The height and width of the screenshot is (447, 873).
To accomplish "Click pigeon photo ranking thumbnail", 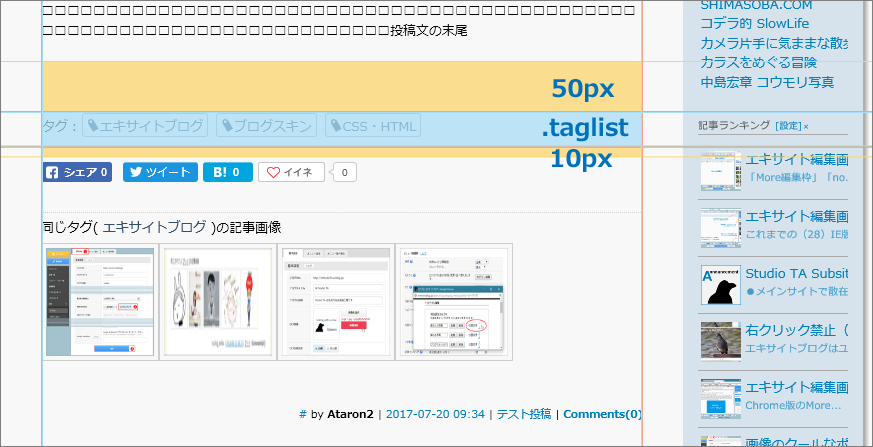I will tap(720, 341).
